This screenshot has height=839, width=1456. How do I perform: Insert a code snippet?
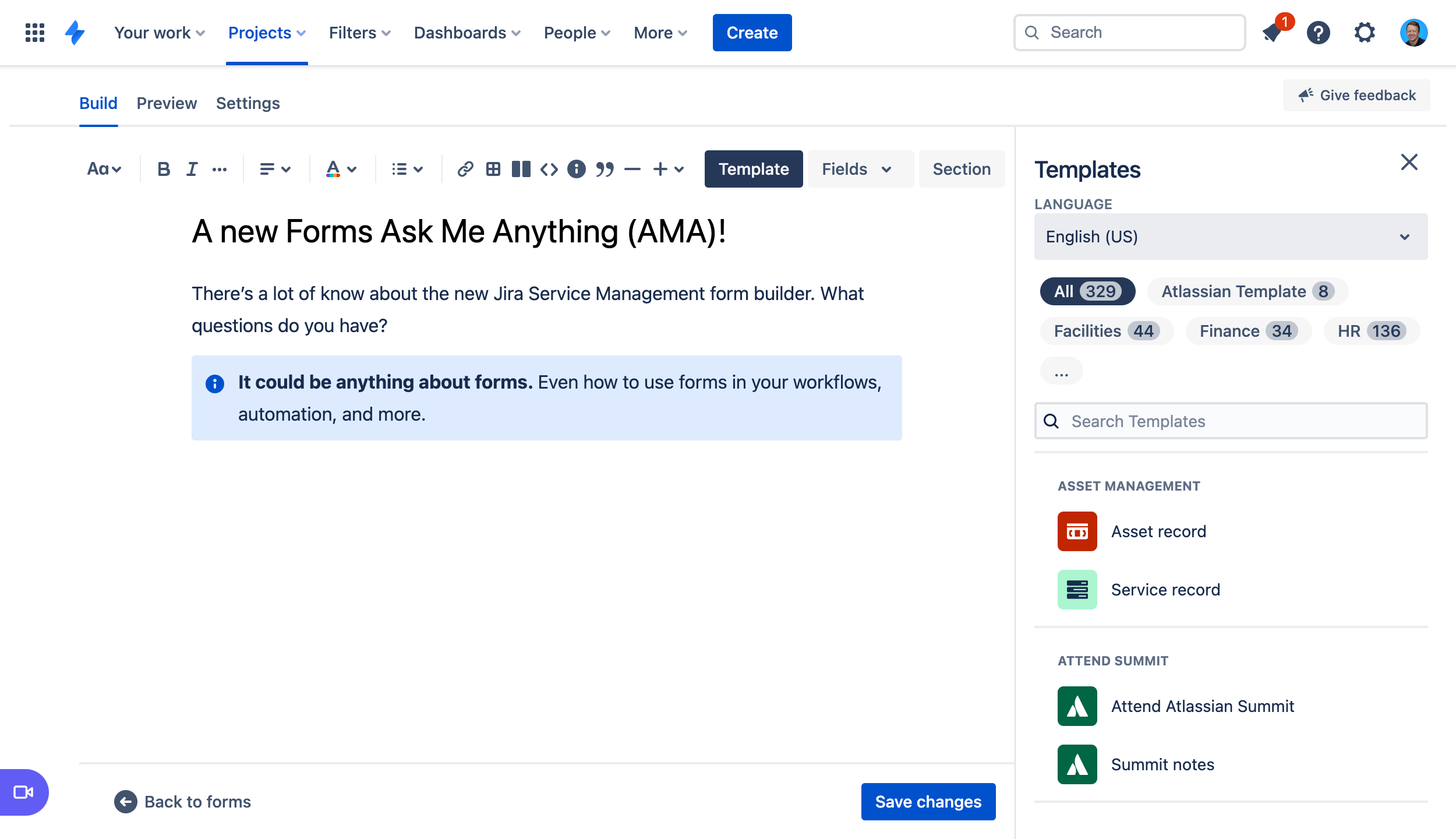[549, 170]
